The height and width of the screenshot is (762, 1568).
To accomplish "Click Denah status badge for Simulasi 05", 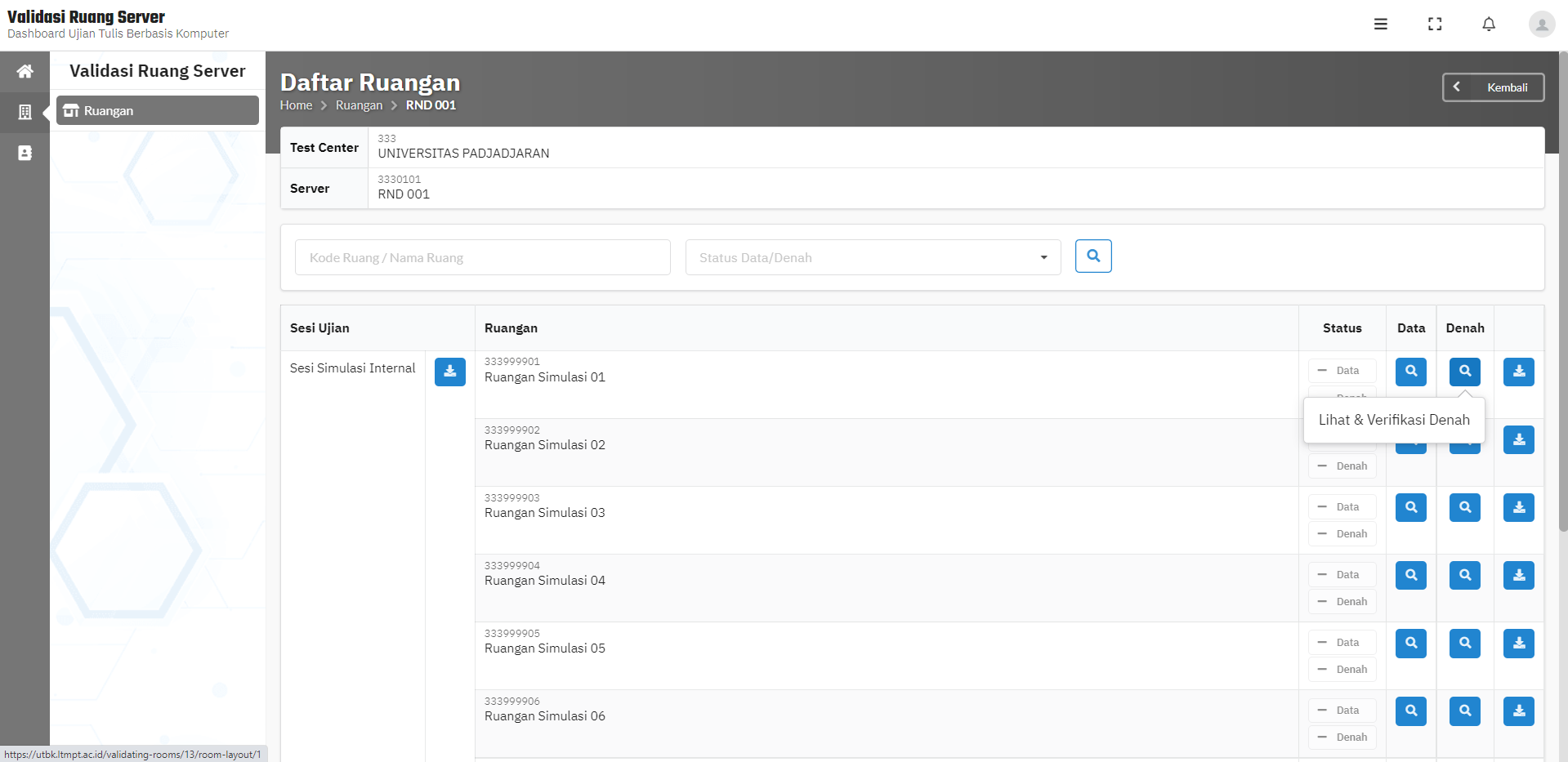I will pyautogui.click(x=1342, y=670).
